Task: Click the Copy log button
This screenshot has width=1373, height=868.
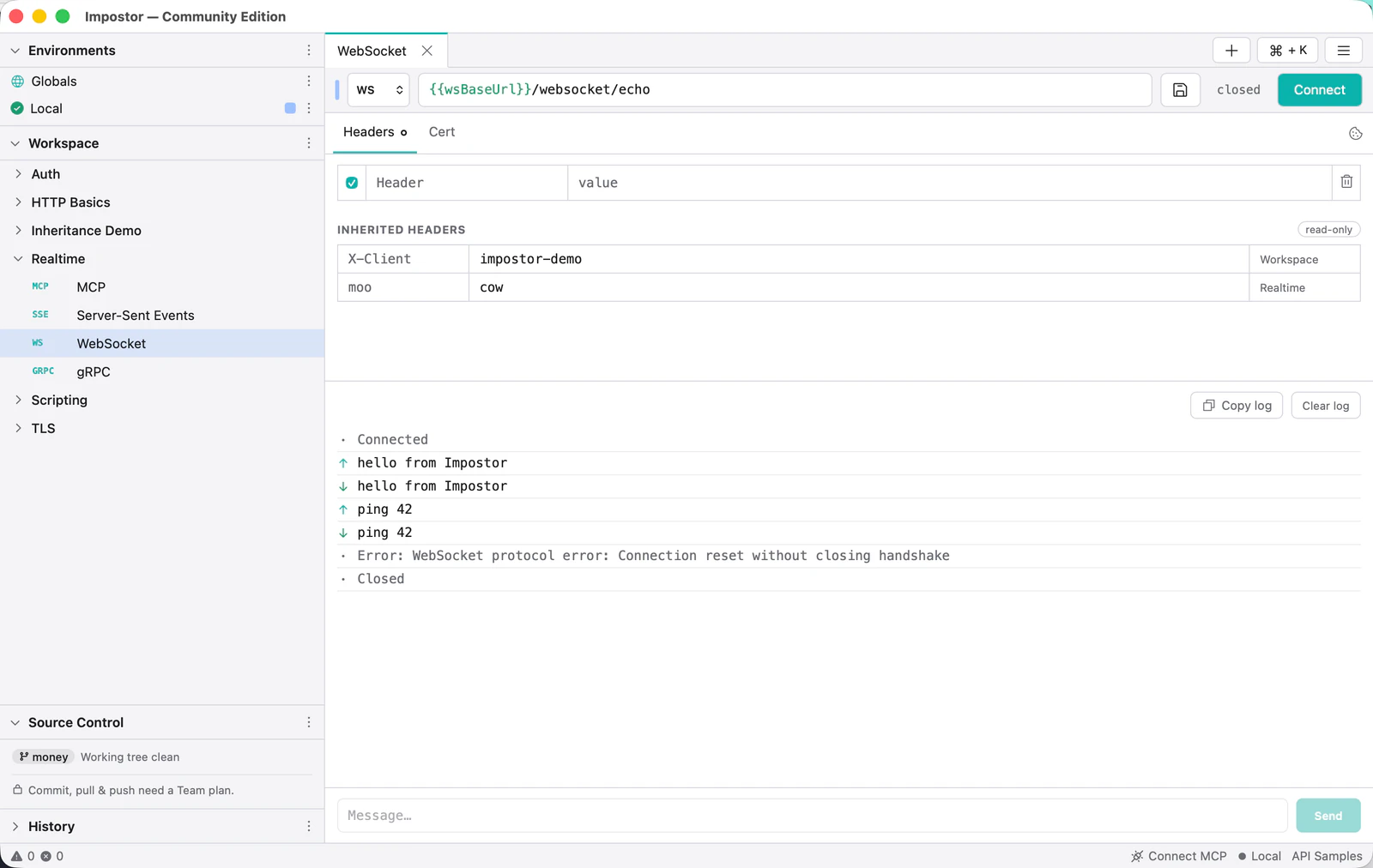Action: [x=1237, y=406]
